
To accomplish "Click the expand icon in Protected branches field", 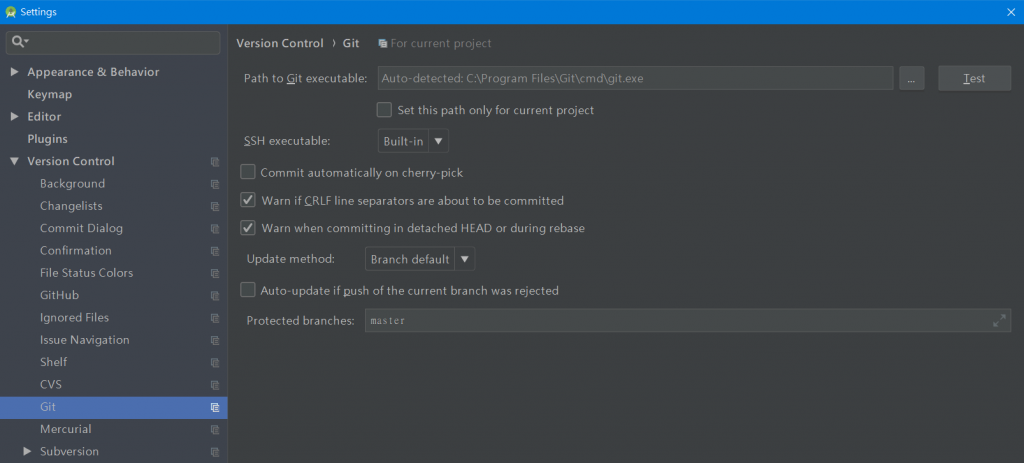I will click(999, 321).
